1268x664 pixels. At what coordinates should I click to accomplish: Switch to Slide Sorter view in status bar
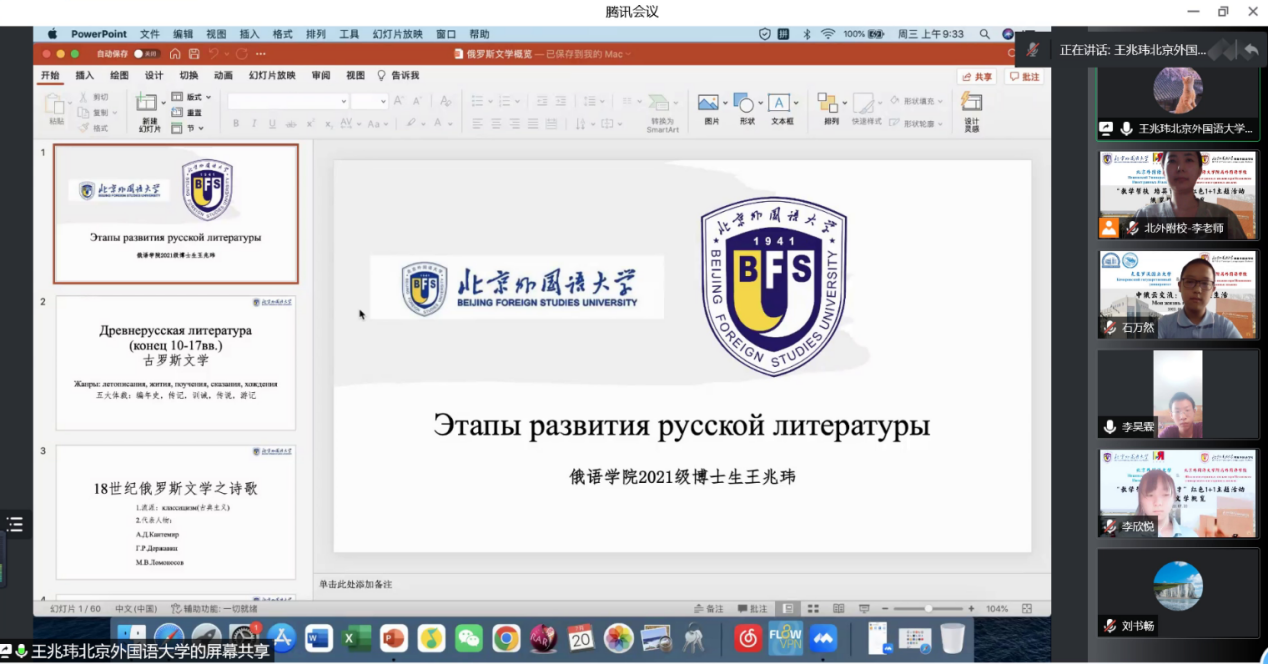[x=813, y=609]
